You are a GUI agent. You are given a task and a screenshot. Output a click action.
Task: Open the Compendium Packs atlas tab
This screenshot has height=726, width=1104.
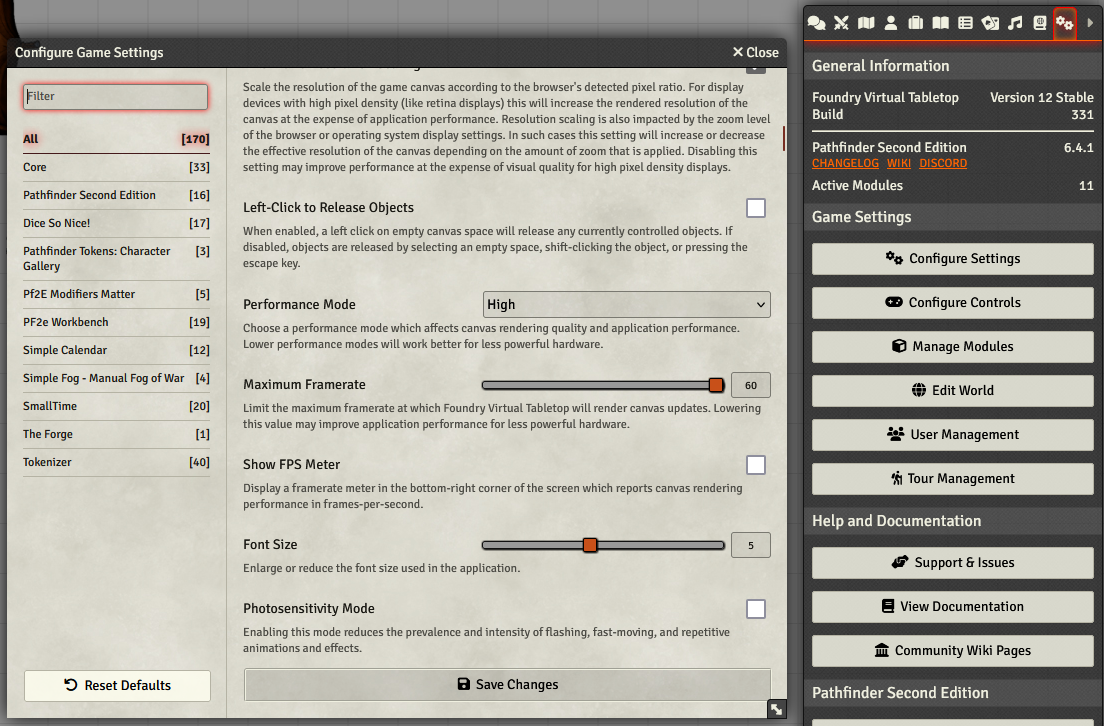tap(1040, 23)
